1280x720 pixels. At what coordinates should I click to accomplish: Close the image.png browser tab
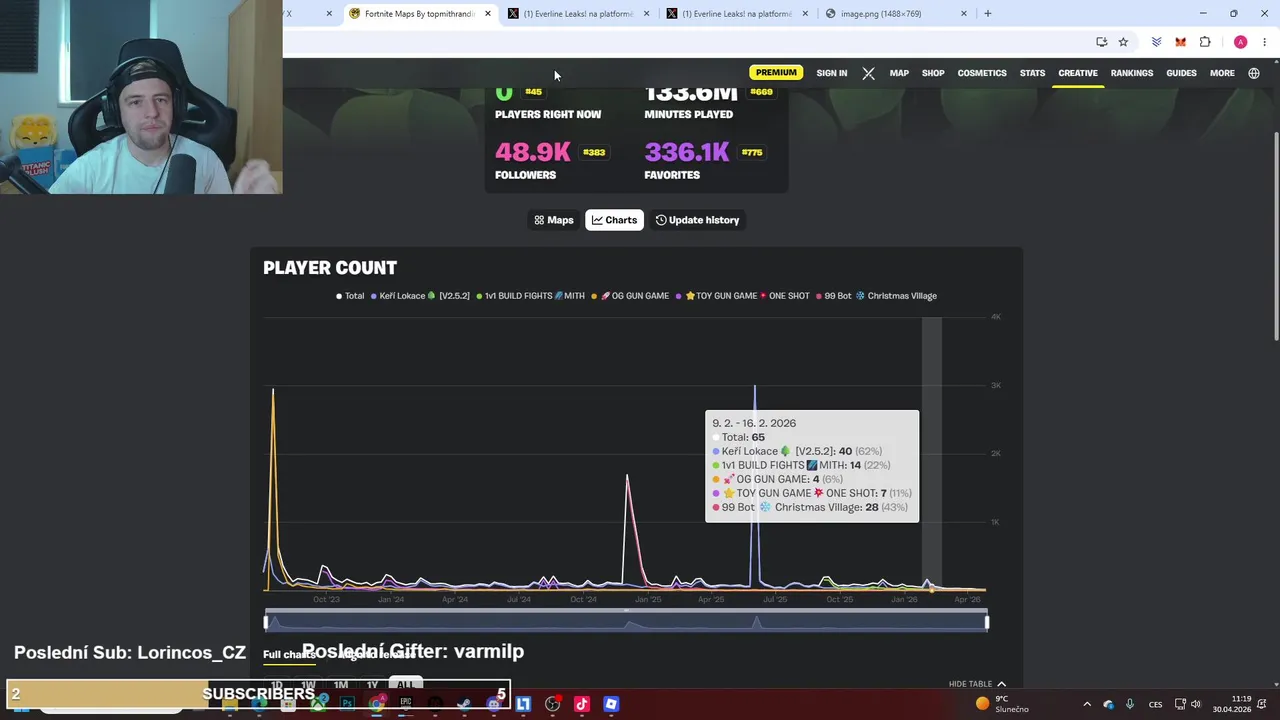pyautogui.click(x=963, y=13)
